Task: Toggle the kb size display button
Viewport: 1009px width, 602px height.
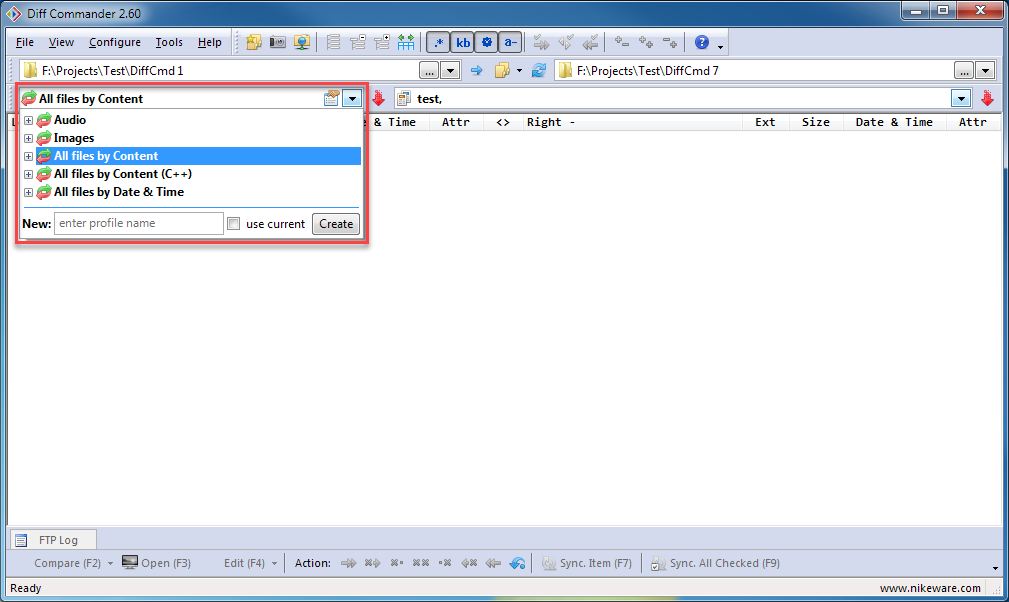Action: [x=463, y=42]
